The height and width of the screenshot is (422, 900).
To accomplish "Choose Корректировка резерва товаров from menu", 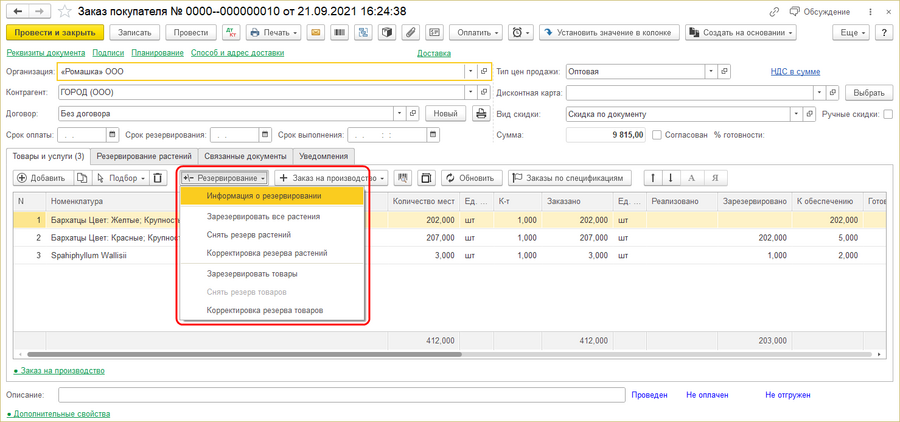I will 264,311.
